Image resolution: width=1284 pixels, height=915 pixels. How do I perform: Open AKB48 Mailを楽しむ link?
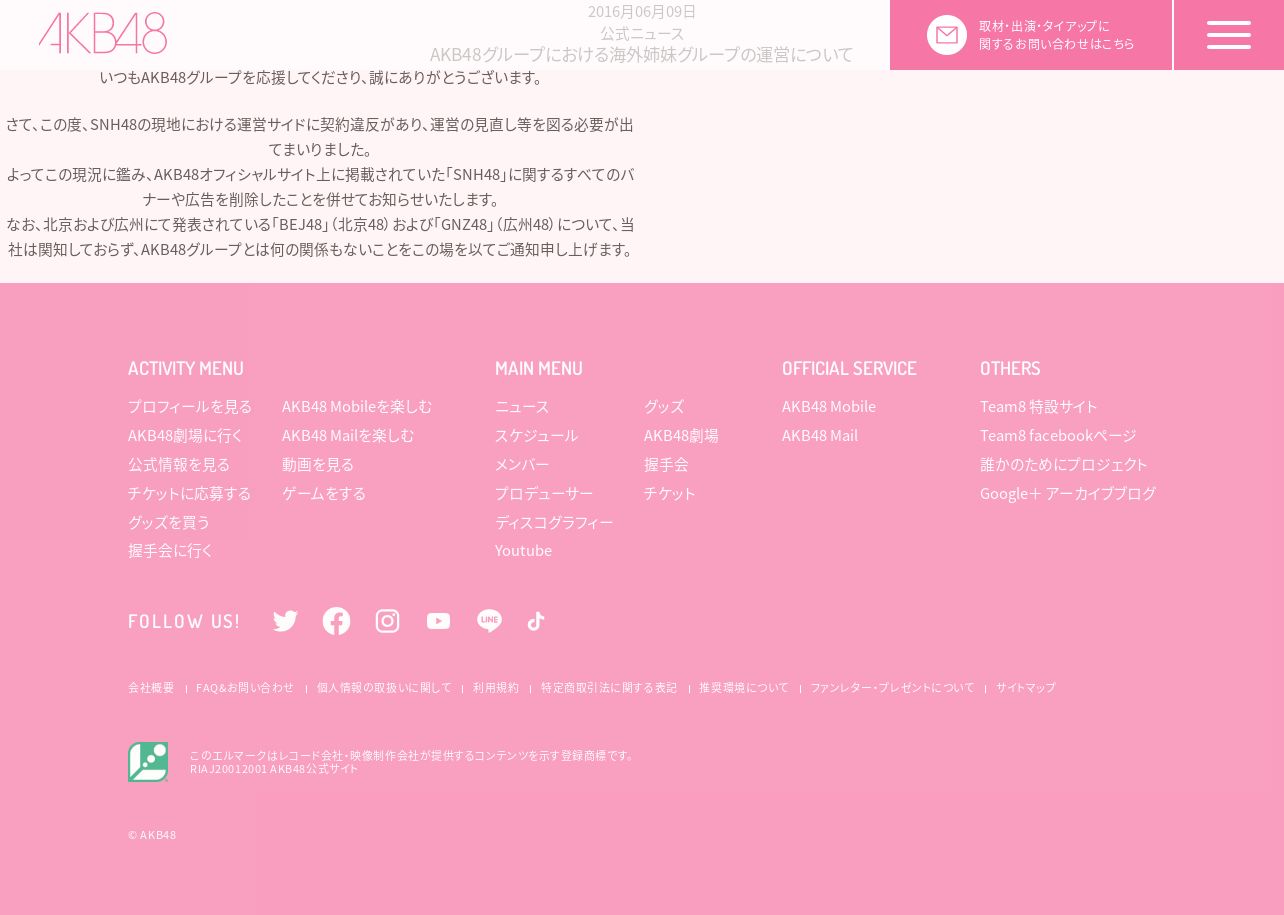(x=348, y=435)
